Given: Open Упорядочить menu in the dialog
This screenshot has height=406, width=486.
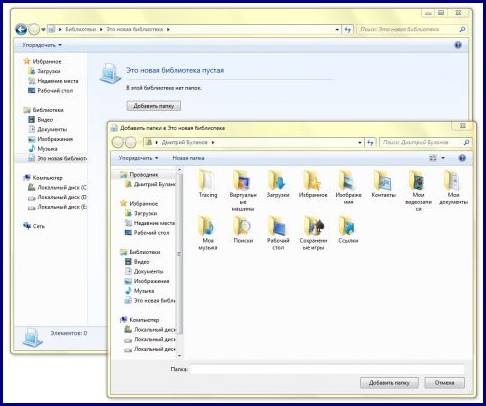Looking at the screenshot, I should (138, 158).
